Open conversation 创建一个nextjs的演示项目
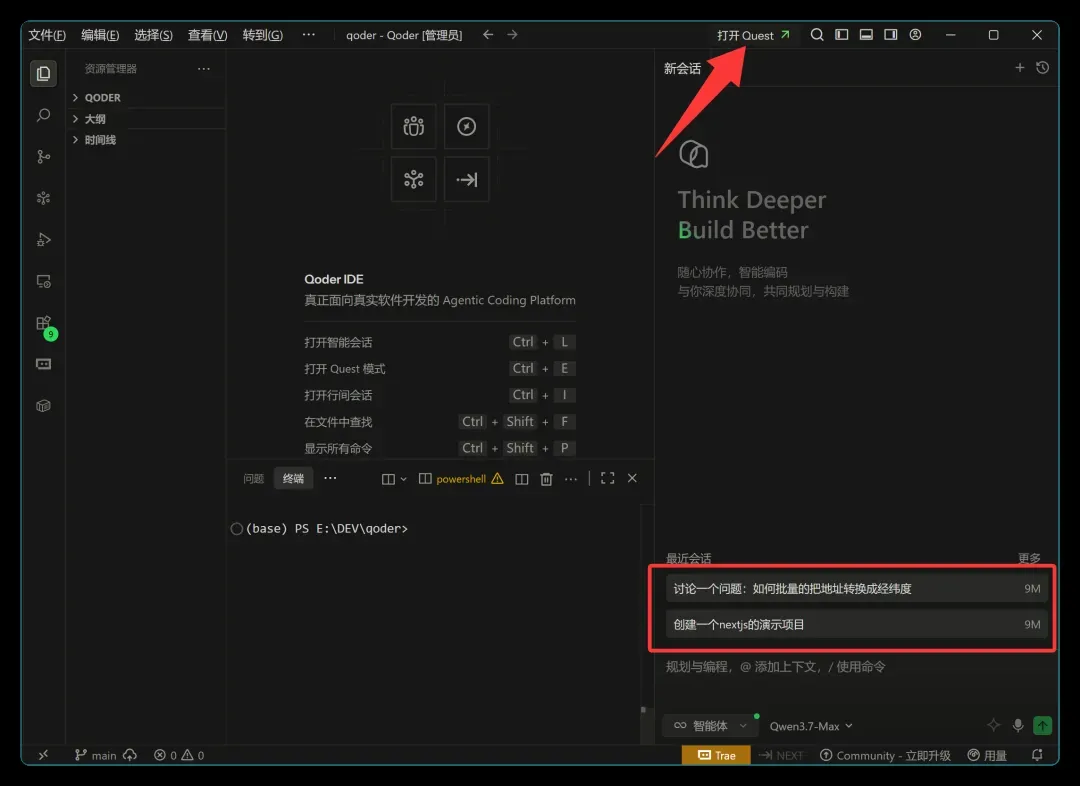The height and width of the screenshot is (786, 1080). pyautogui.click(x=856, y=624)
